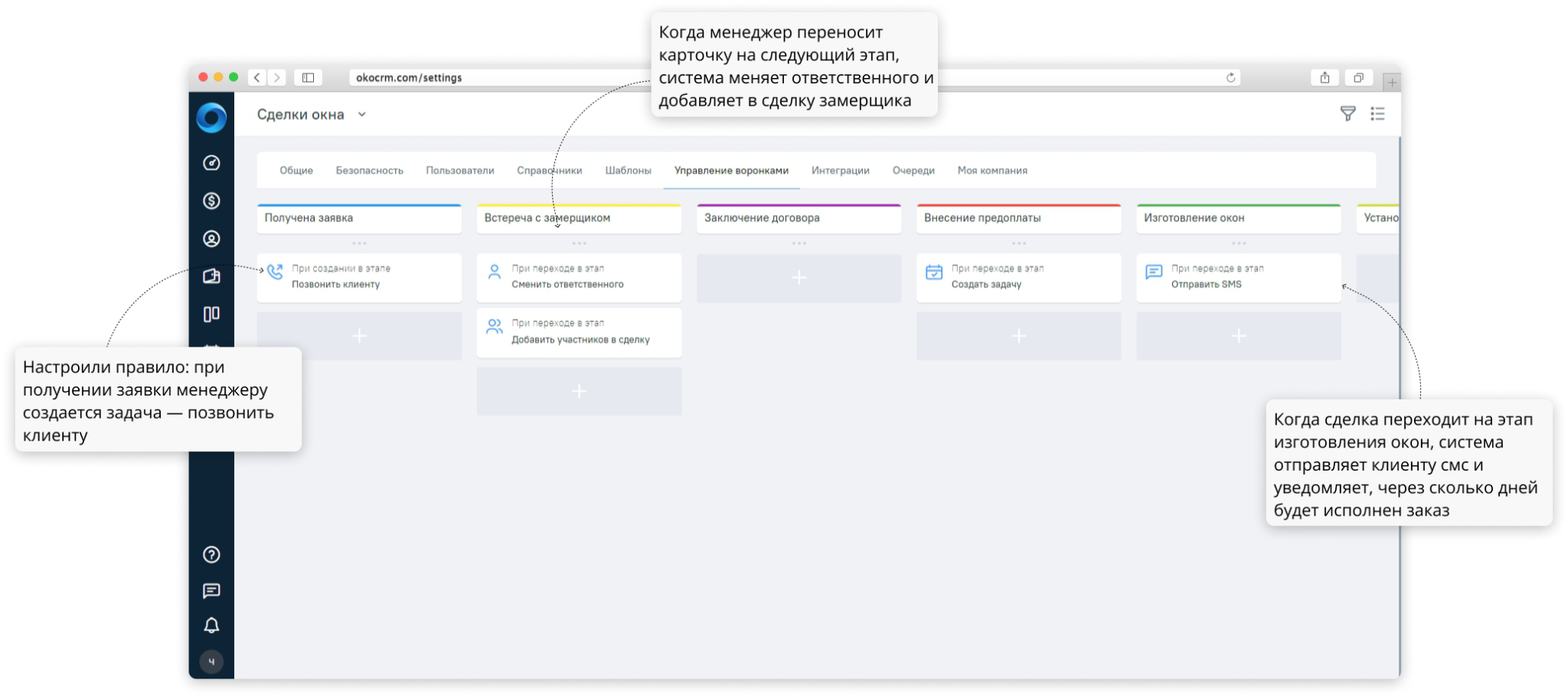Open a new browser tab with plus
This screenshot has width=1568, height=697.
pyautogui.click(x=1392, y=82)
